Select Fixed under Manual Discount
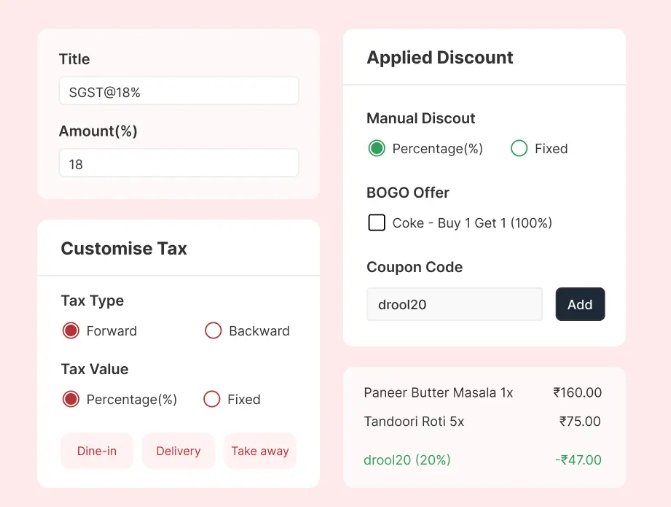The image size is (671, 507). (x=519, y=149)
